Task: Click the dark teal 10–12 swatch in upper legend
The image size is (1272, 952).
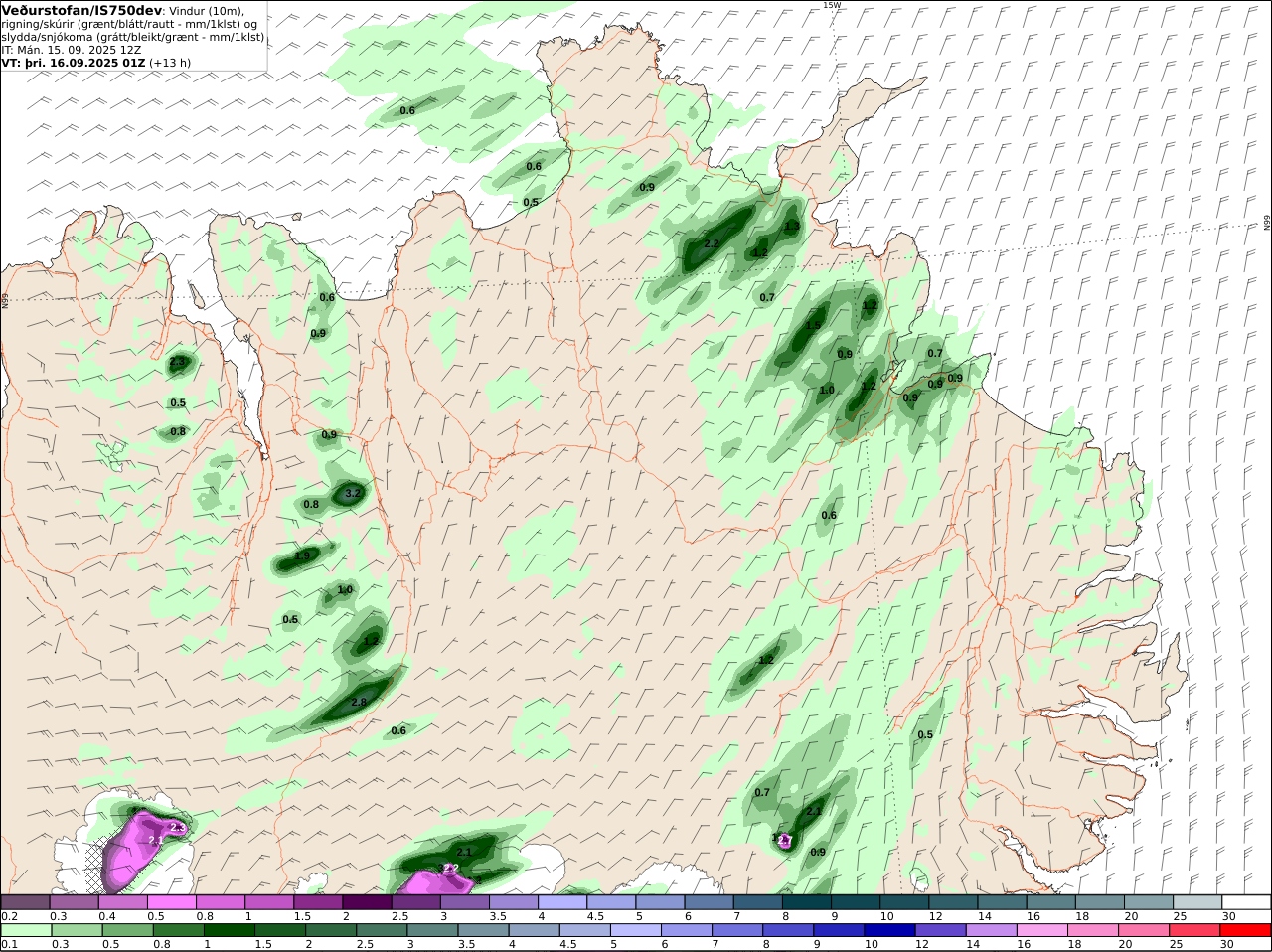Action: pos(905,902)
